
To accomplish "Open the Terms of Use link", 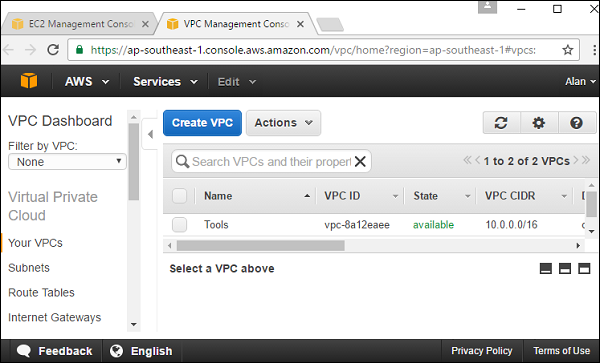I will (561, 351).
